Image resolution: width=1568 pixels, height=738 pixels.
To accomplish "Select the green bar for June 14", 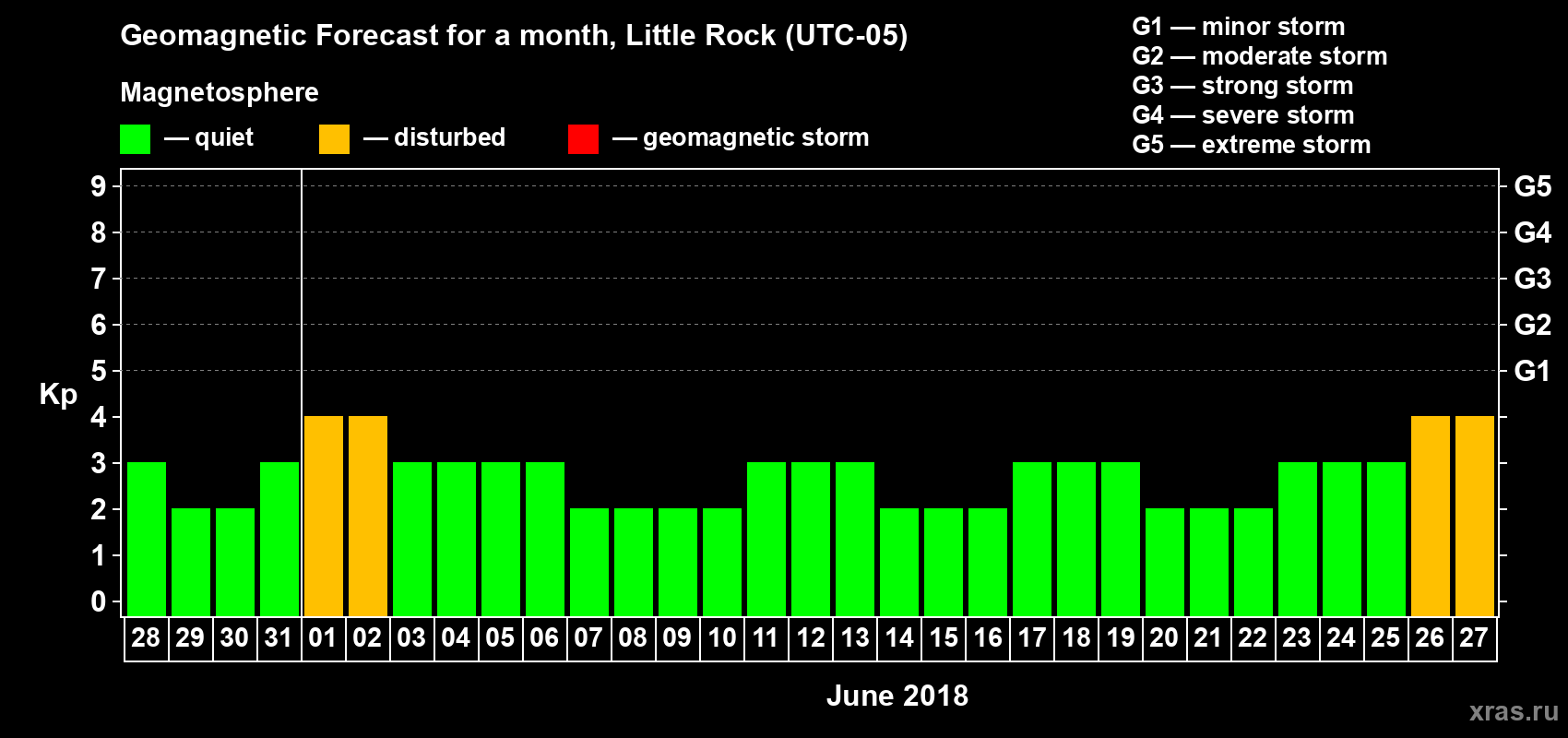I will 899,563.
